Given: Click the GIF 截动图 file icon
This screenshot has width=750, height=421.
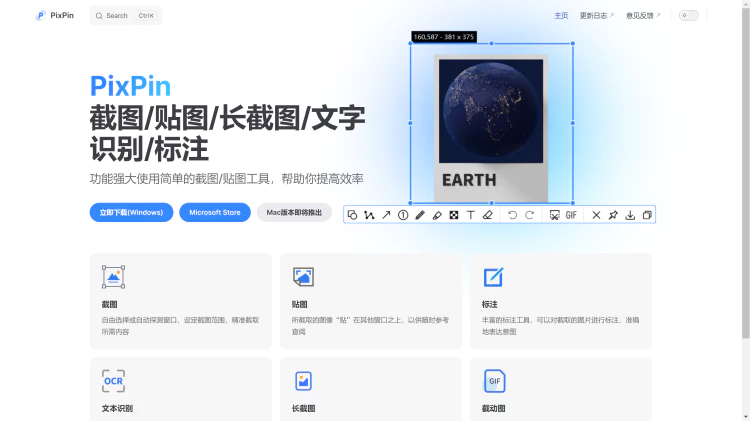Looking at the screenshot, I should [x=494, y=381].
